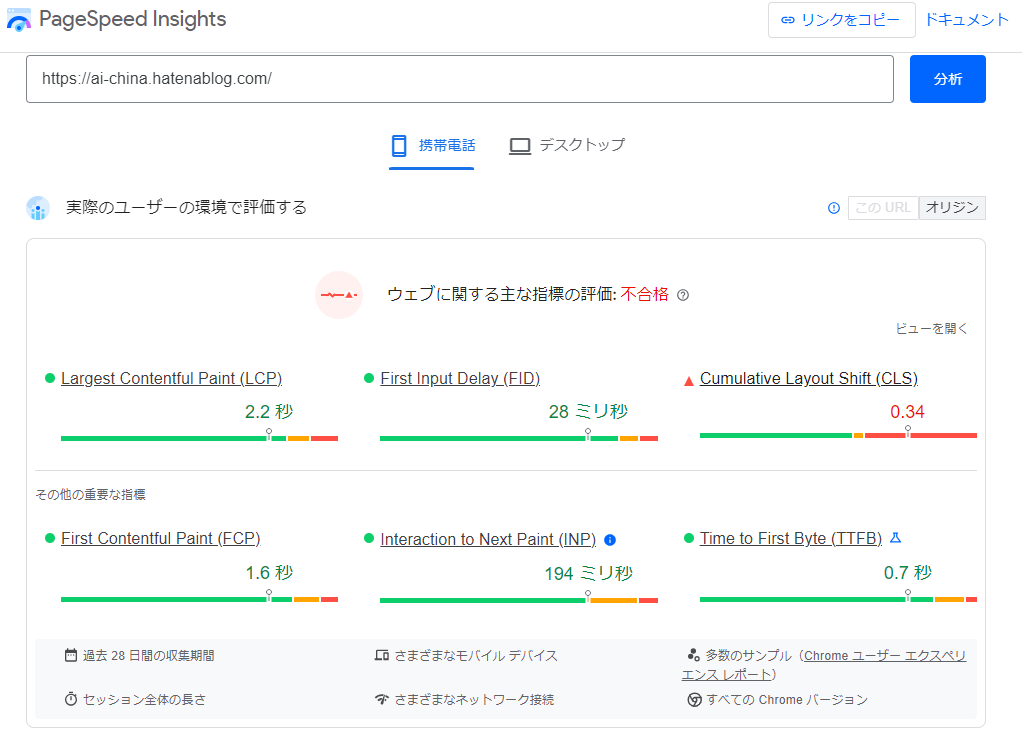
Task: Click the blue info icon beside INP
Action: click(610, 540)
